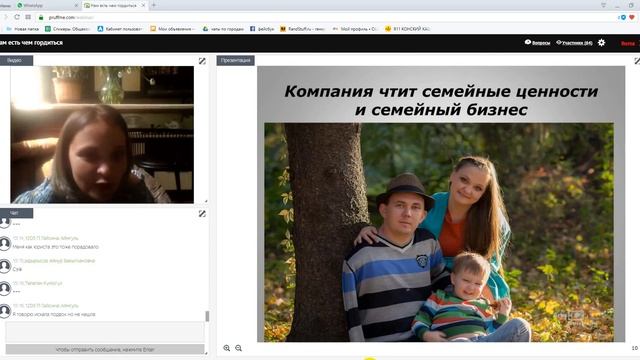Image resolution: width=640 pixels, height=360 pixels.
Task: Click the shield ad-blocker icon
Action: (622, 17)
